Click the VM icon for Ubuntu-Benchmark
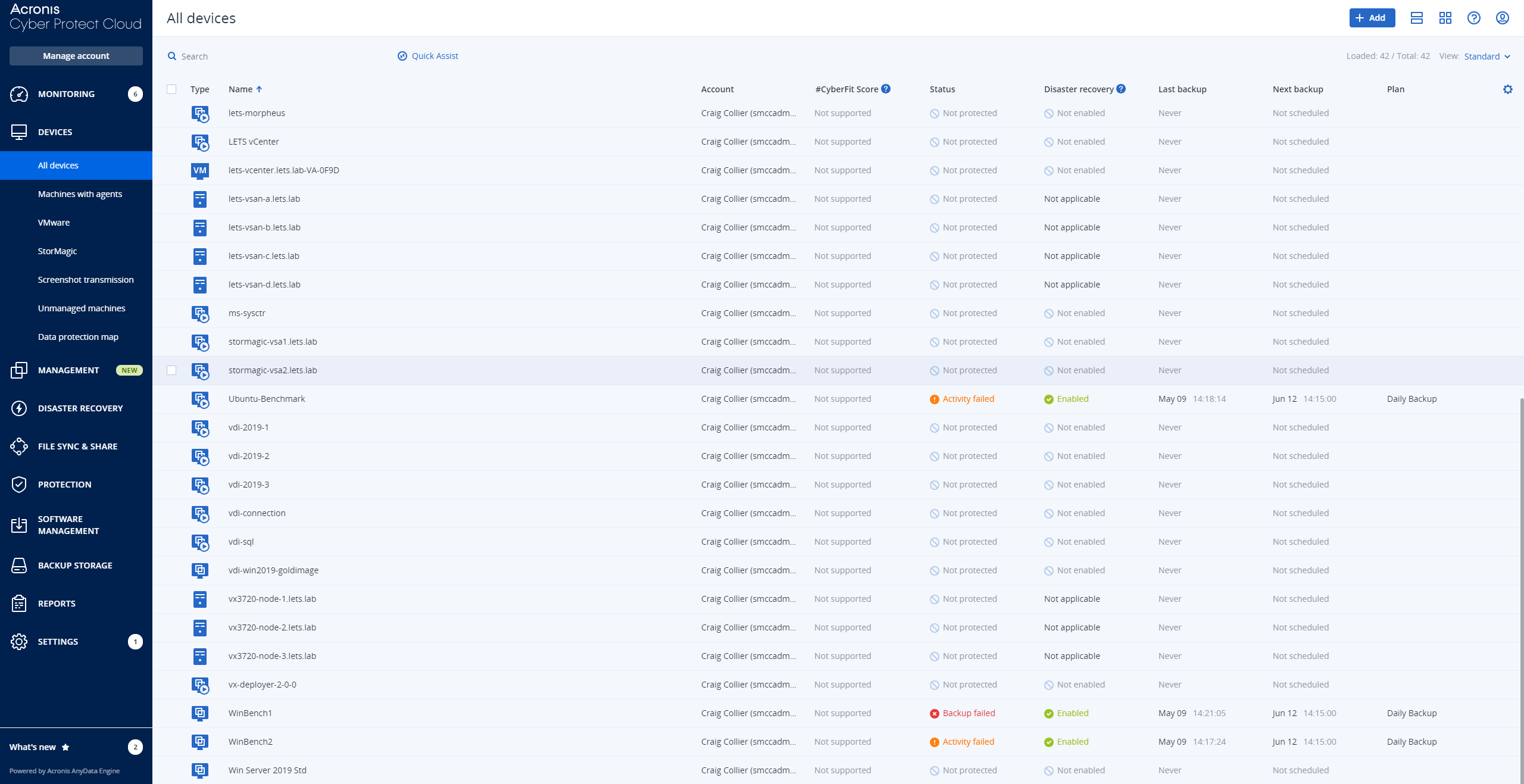 pos(200,399)
